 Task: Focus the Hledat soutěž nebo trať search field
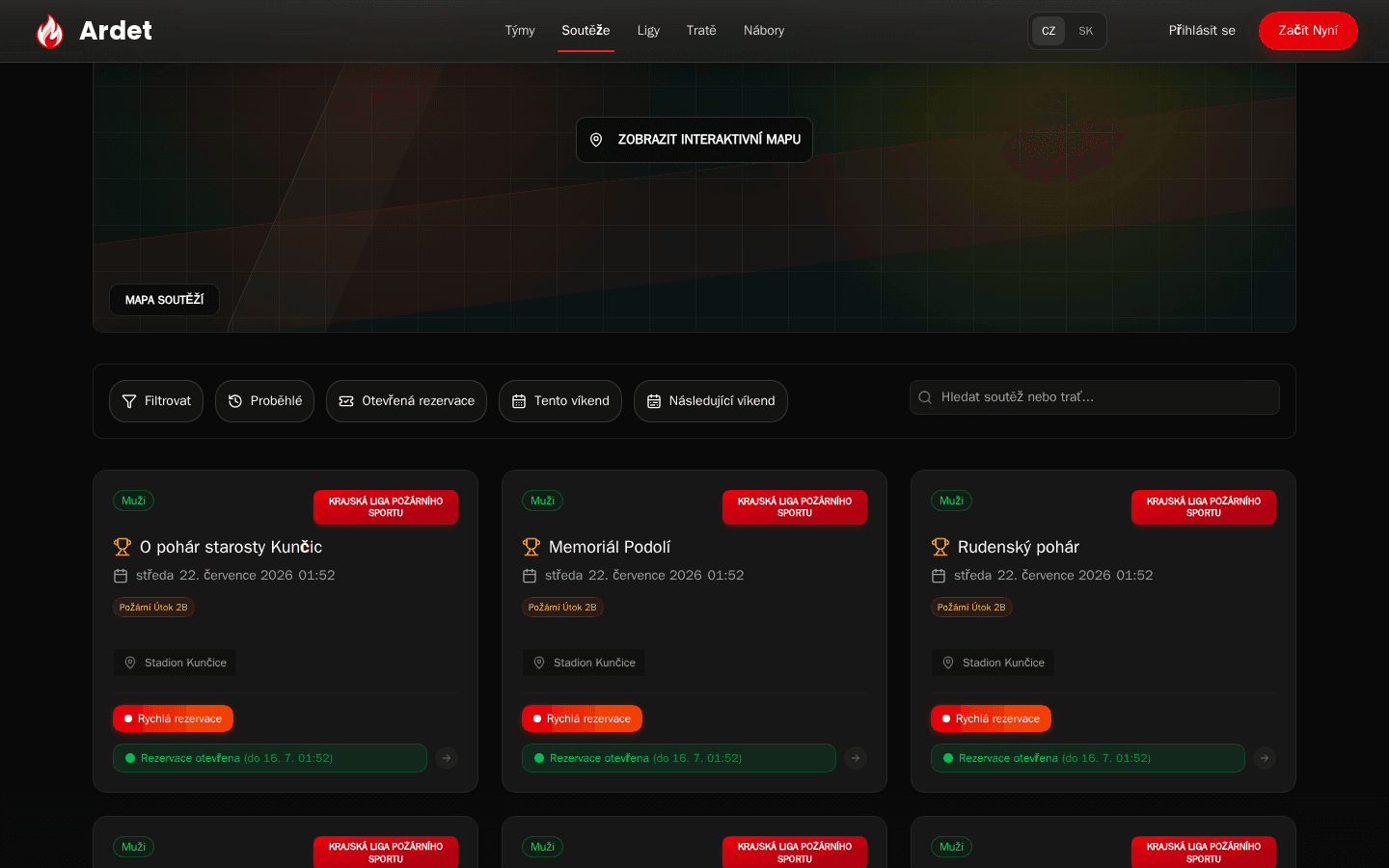(x=1095, y=397)
